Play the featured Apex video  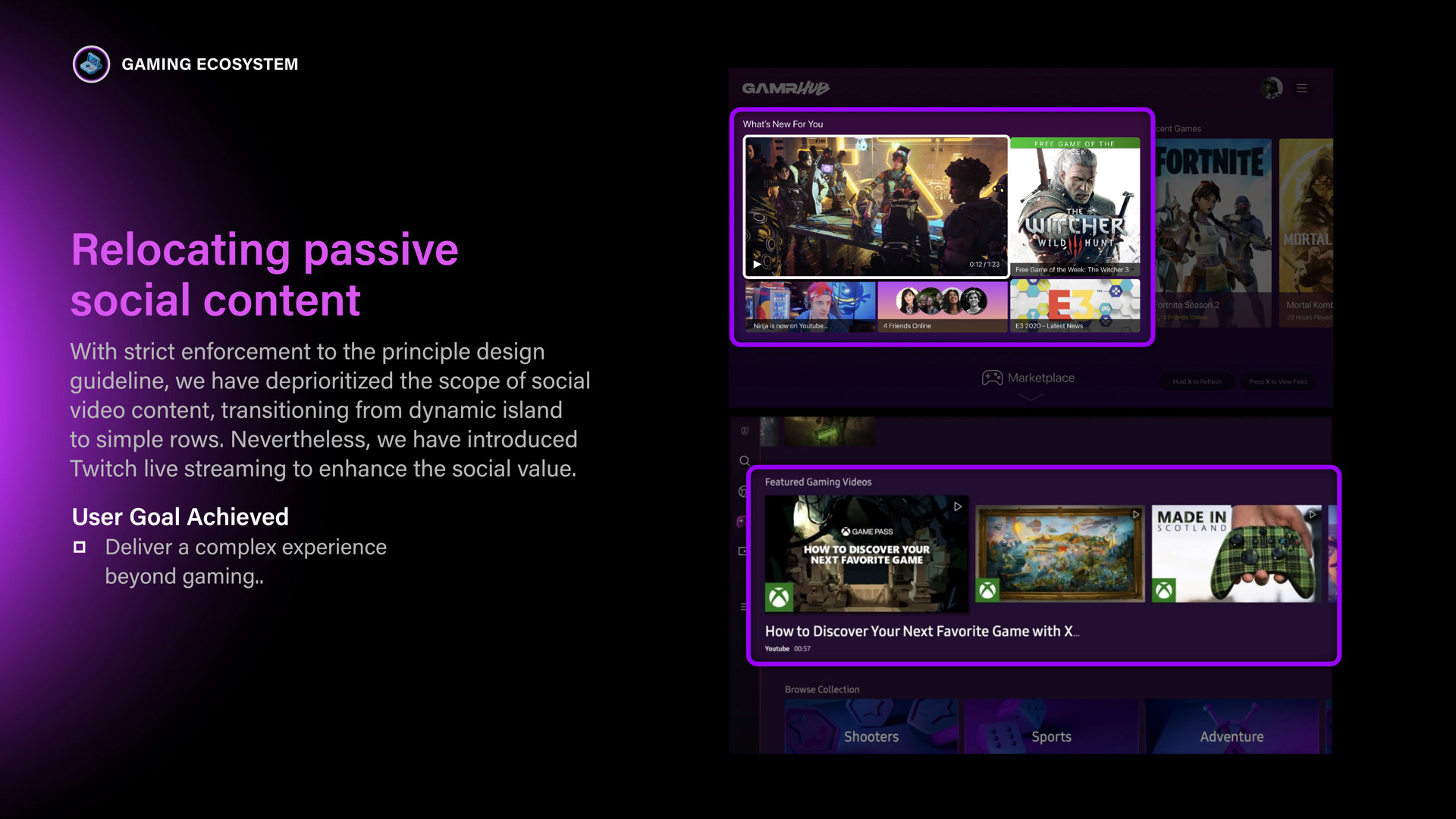pos(876,206)
